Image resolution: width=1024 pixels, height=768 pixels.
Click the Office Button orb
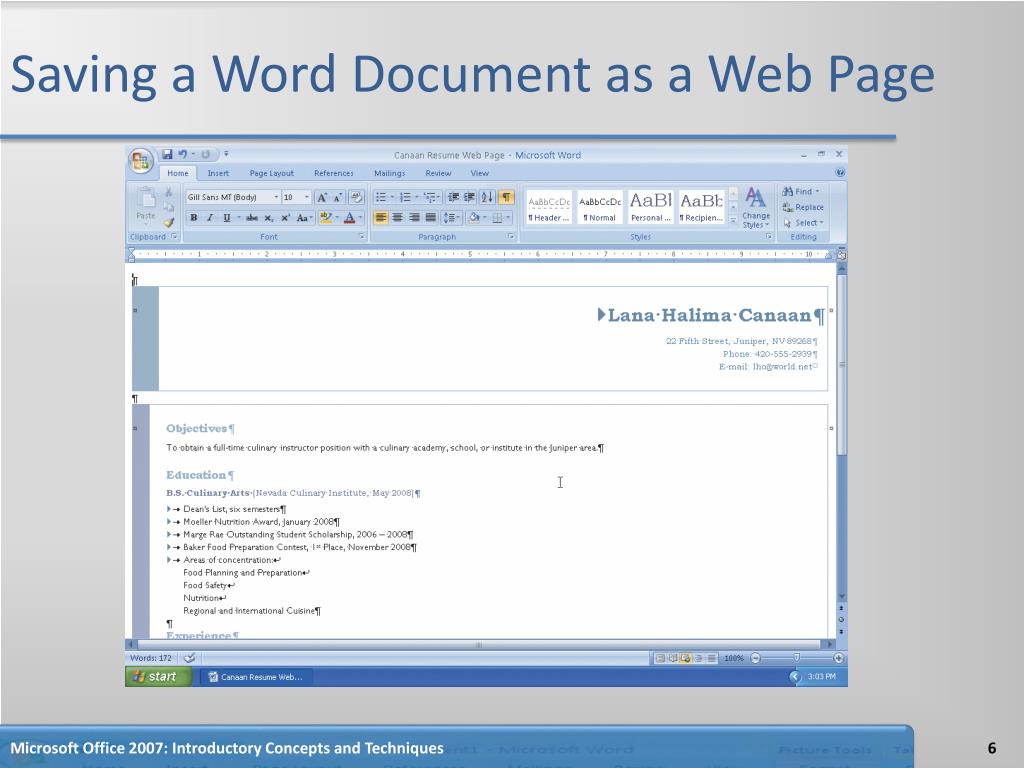click(140, 161)
